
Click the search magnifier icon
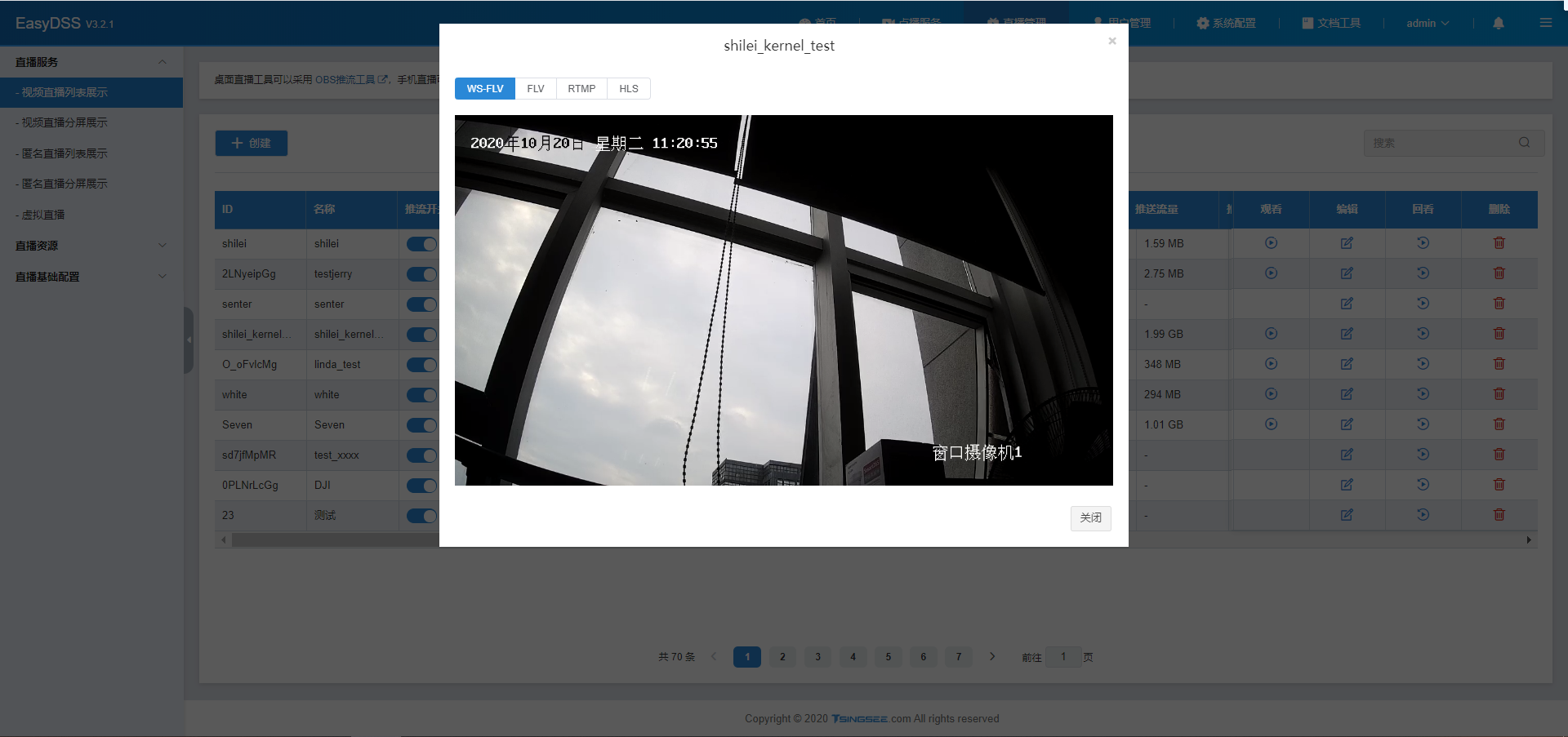1525,143
